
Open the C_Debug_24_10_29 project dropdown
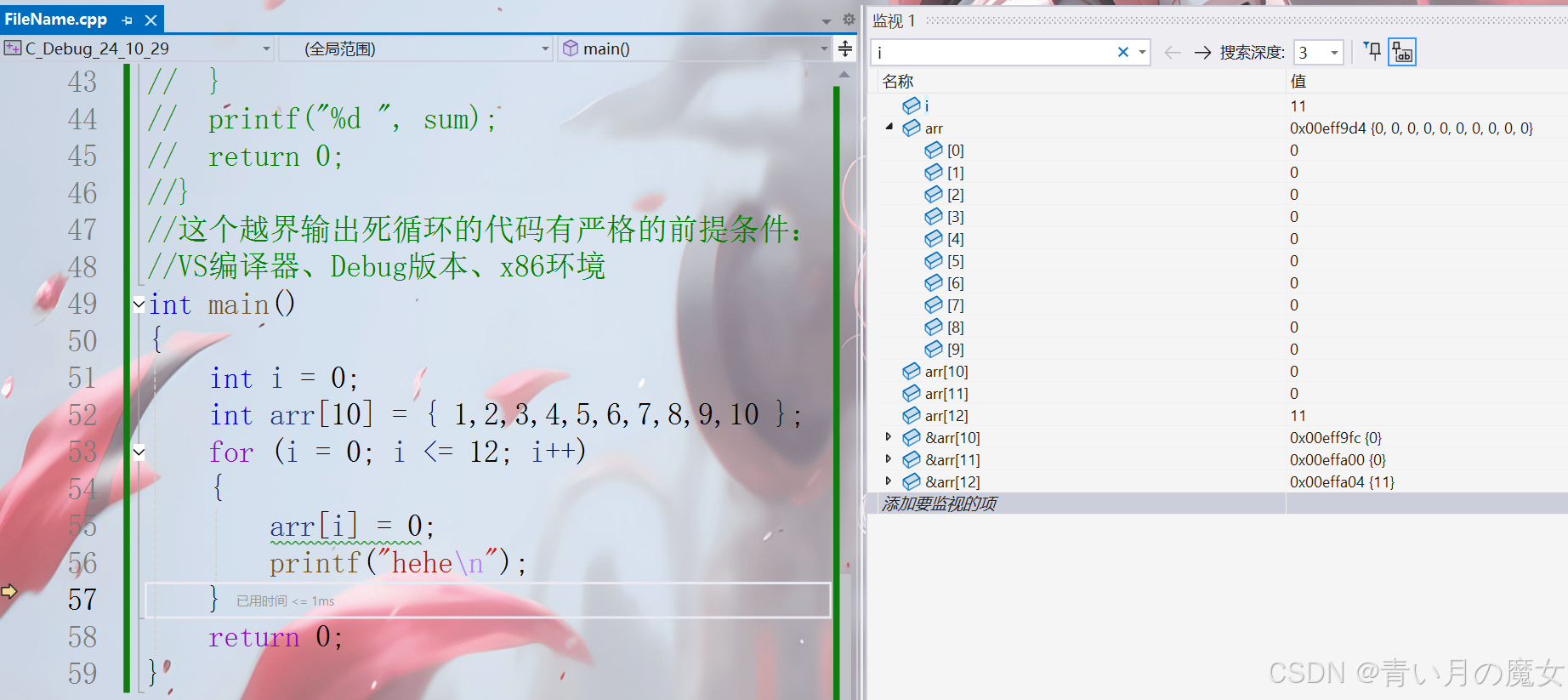pyautogui.click(x=266, y=48)
